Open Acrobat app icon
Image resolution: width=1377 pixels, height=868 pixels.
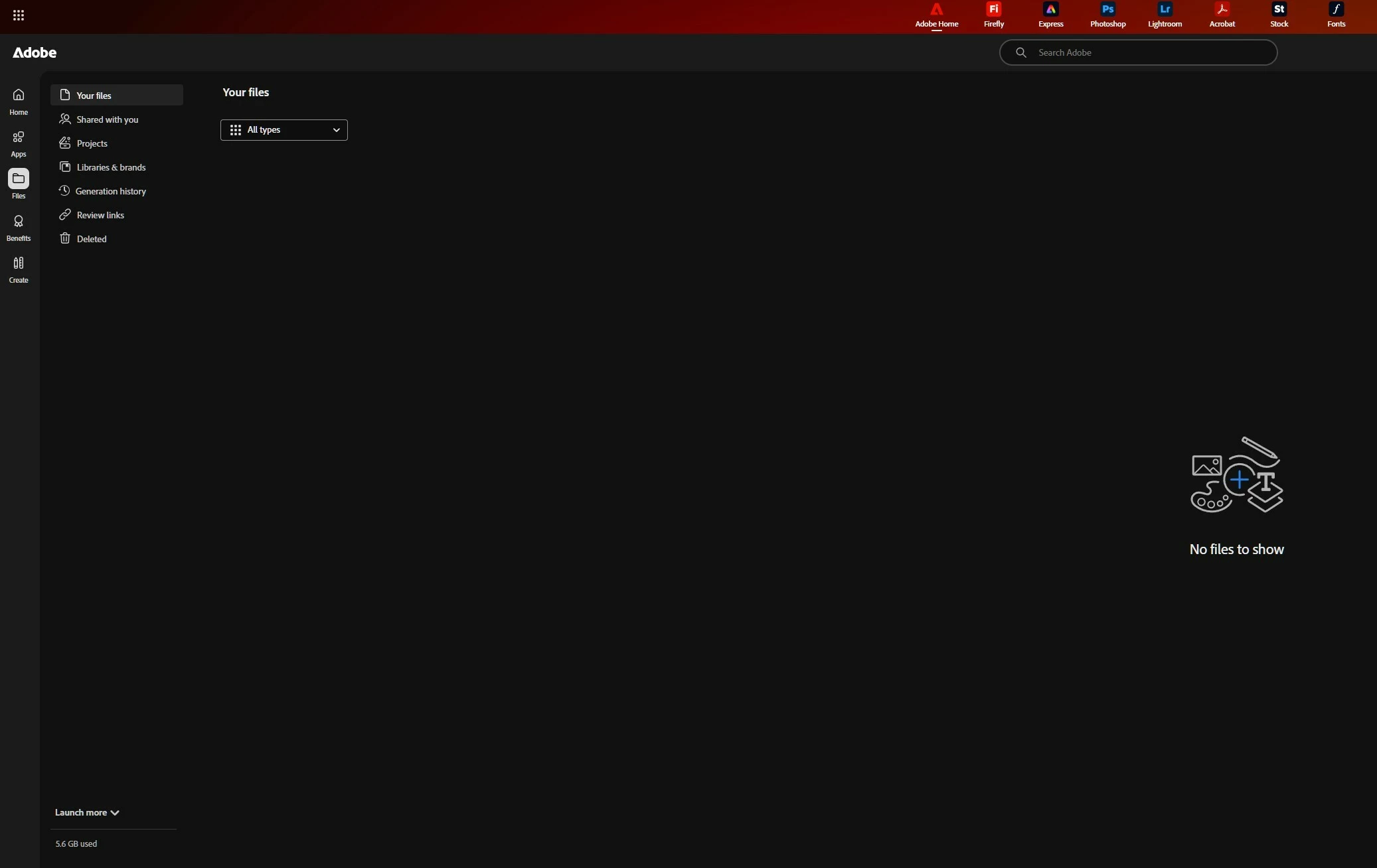tap(1222, 15)
